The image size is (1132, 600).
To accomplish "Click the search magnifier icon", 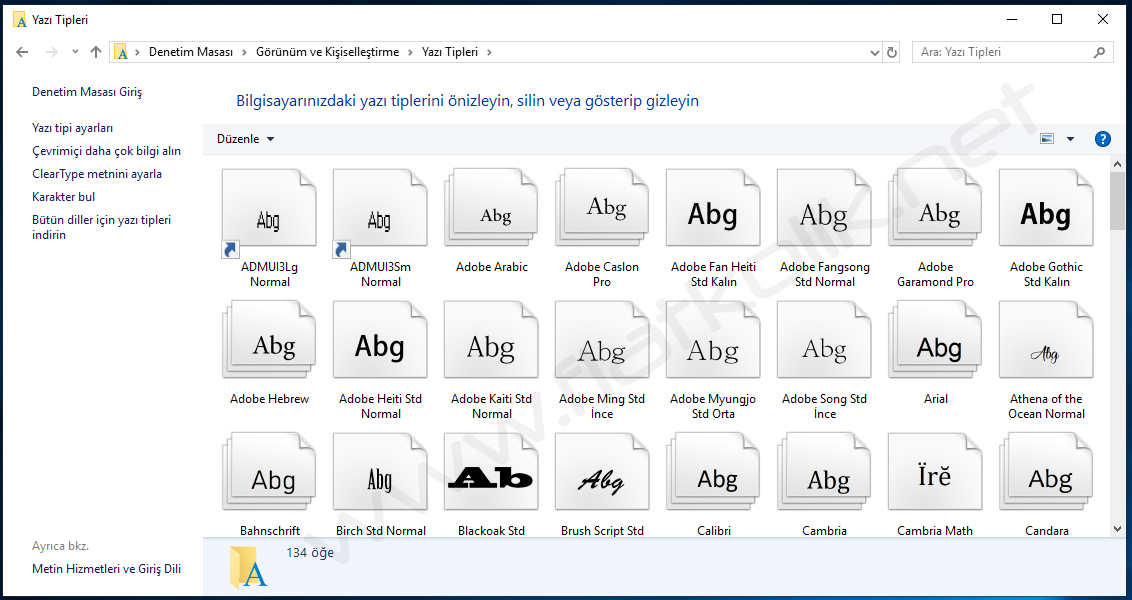I will (1100, 52).
